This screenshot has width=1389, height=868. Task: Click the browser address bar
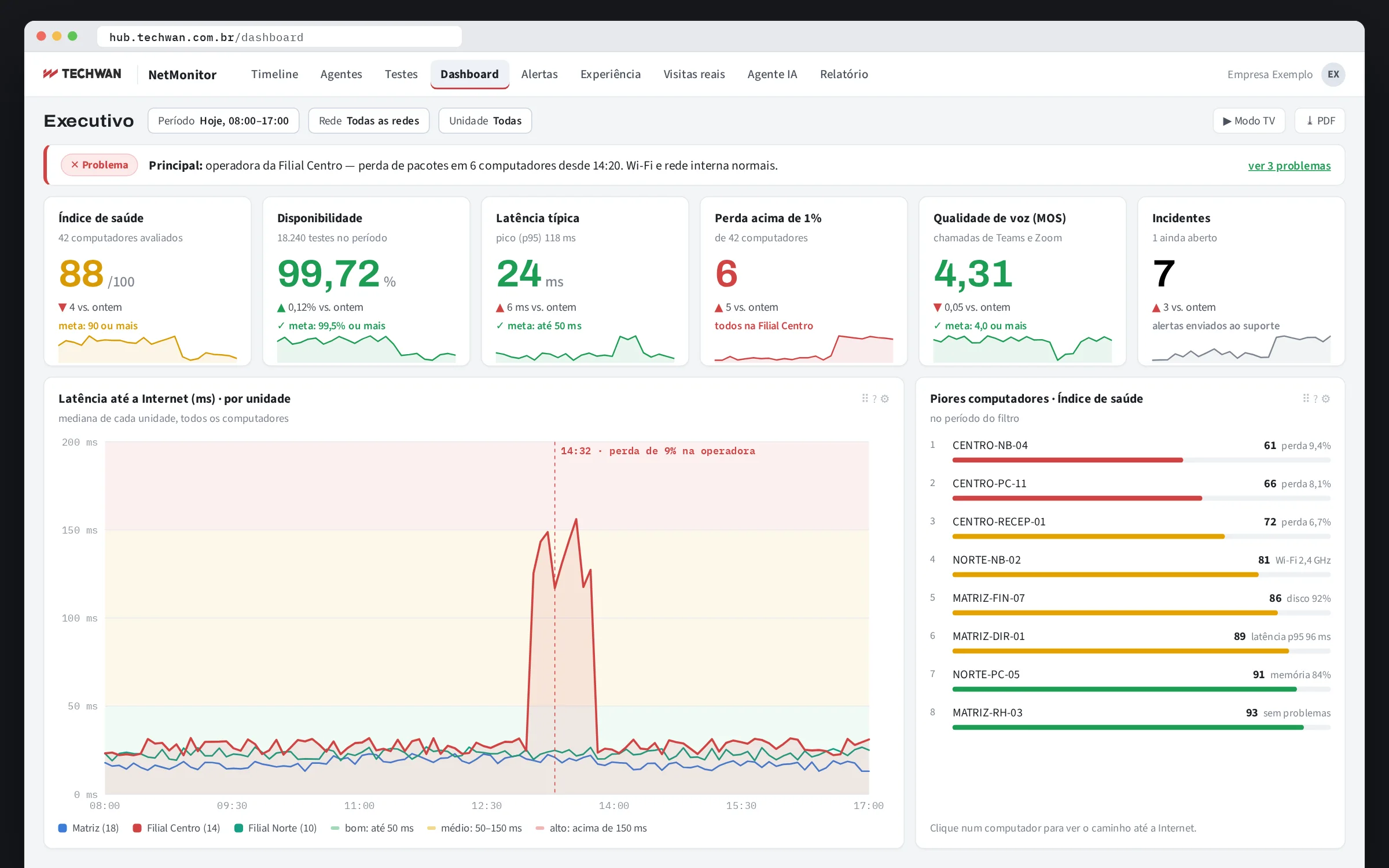(280, 36)
